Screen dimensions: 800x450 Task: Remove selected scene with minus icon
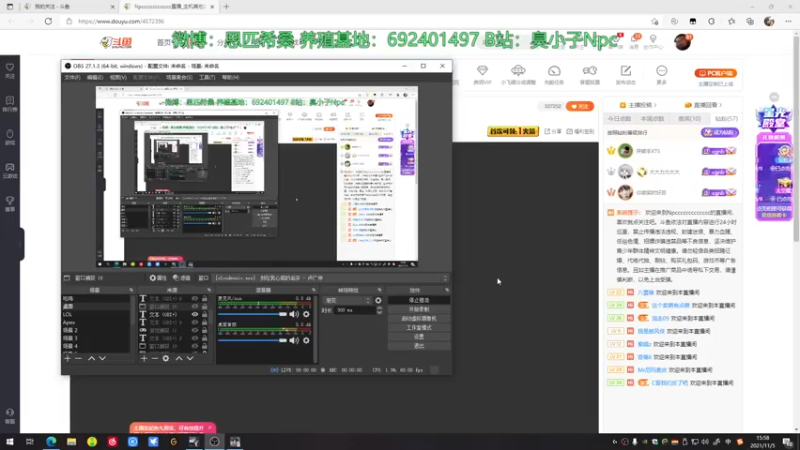(78, 359)
